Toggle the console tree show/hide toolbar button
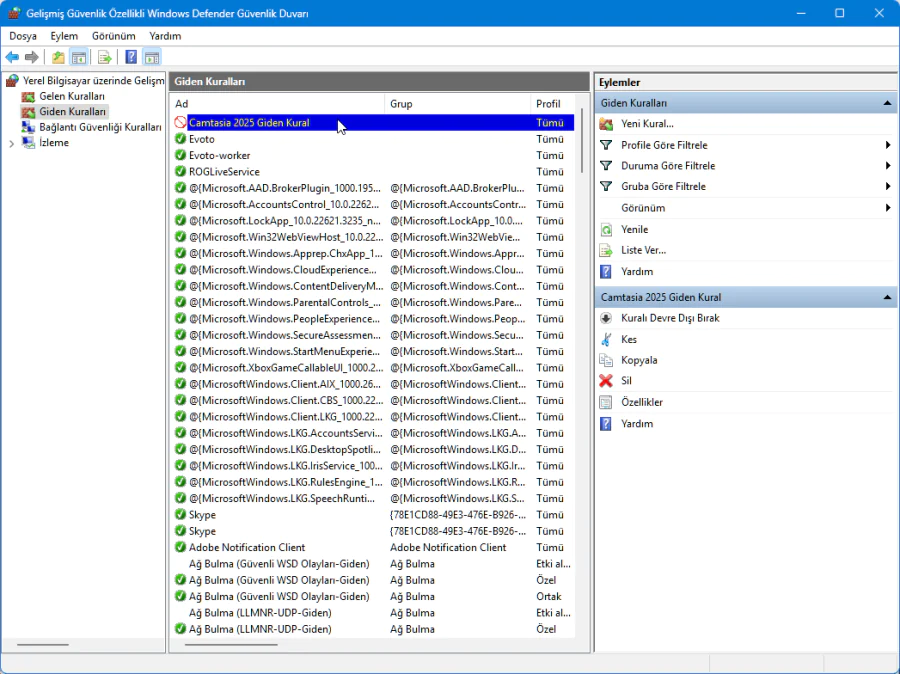The image size is (900, 674). [x=78, y=57]
